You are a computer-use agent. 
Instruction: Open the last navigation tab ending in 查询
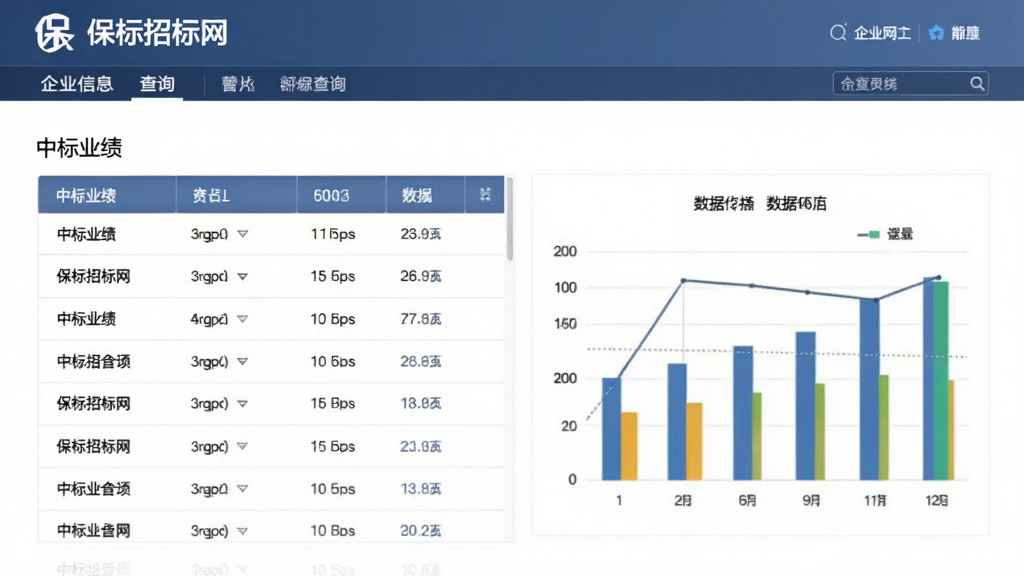(313, 84)
